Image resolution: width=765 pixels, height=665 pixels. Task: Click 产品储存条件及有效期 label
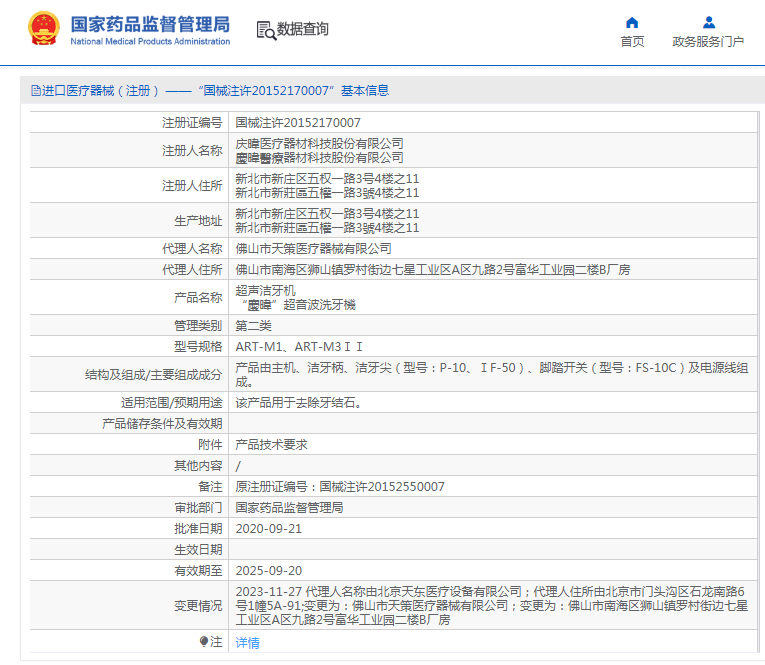tap(162, 424)
